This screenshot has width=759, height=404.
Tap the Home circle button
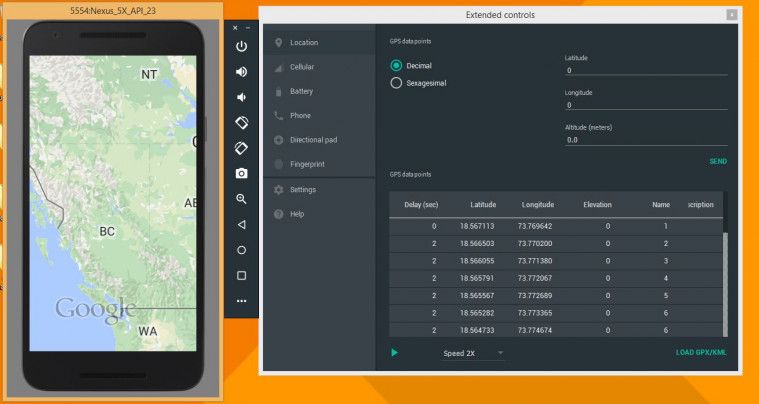pyautogui.click(x=241, y=250)
